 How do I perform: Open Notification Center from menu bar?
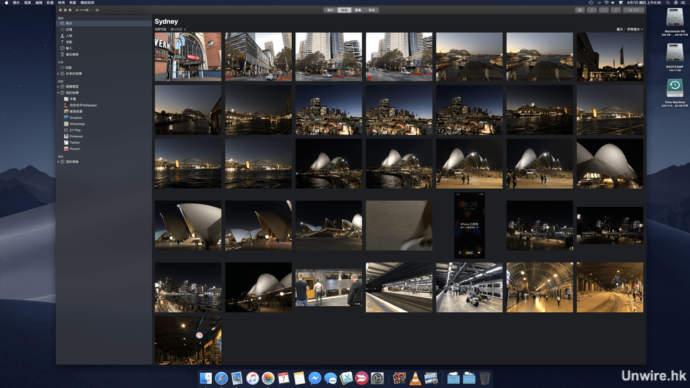click(684, 3)
